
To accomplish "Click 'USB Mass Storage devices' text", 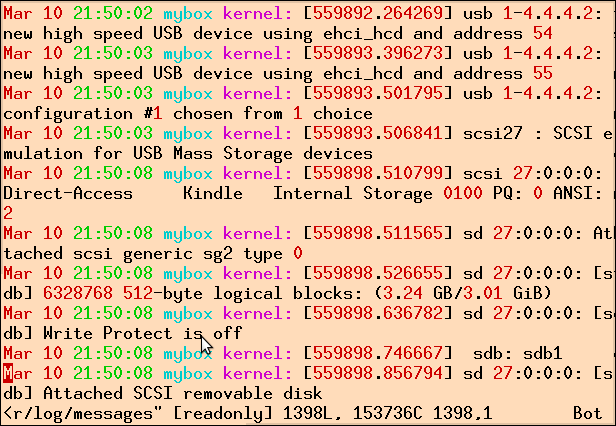I will tap(253, 153).
